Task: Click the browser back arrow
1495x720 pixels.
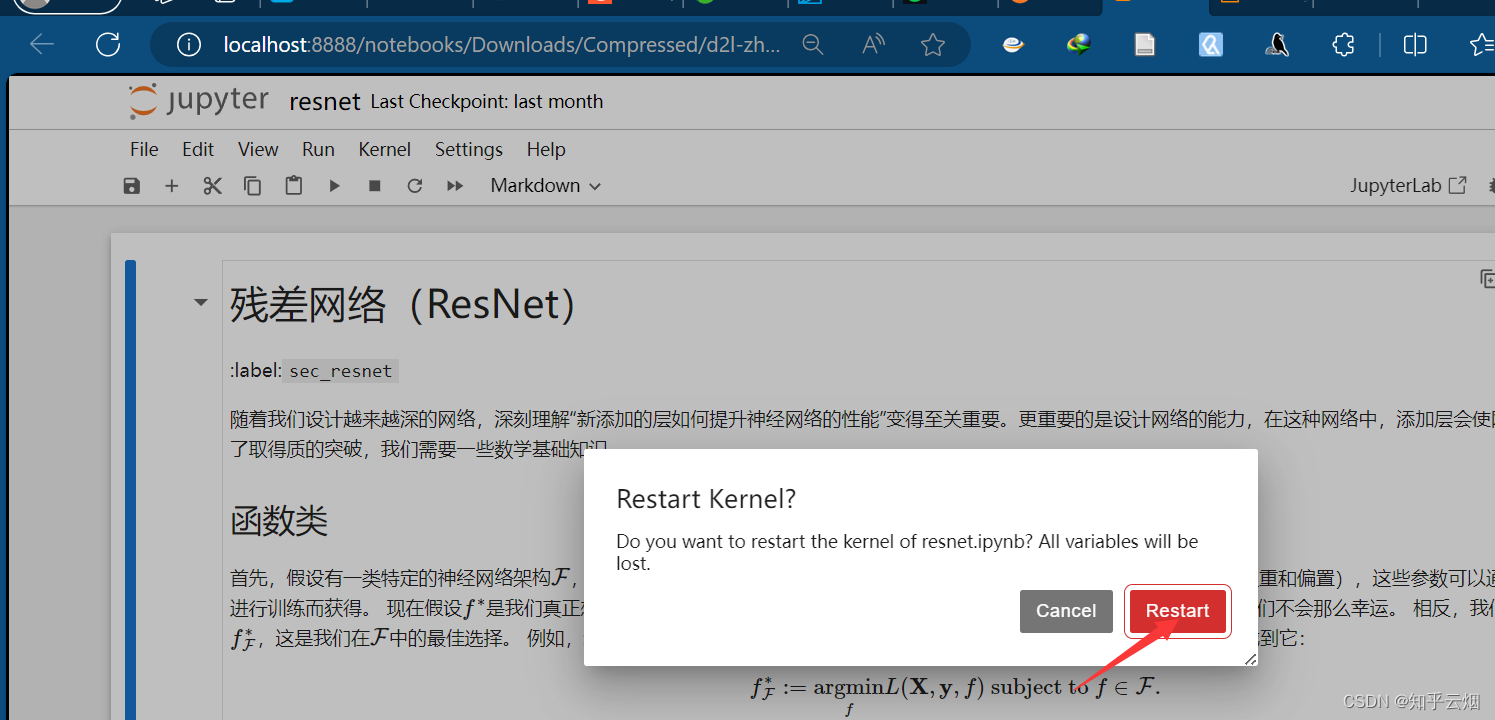Action: (41, 44)
